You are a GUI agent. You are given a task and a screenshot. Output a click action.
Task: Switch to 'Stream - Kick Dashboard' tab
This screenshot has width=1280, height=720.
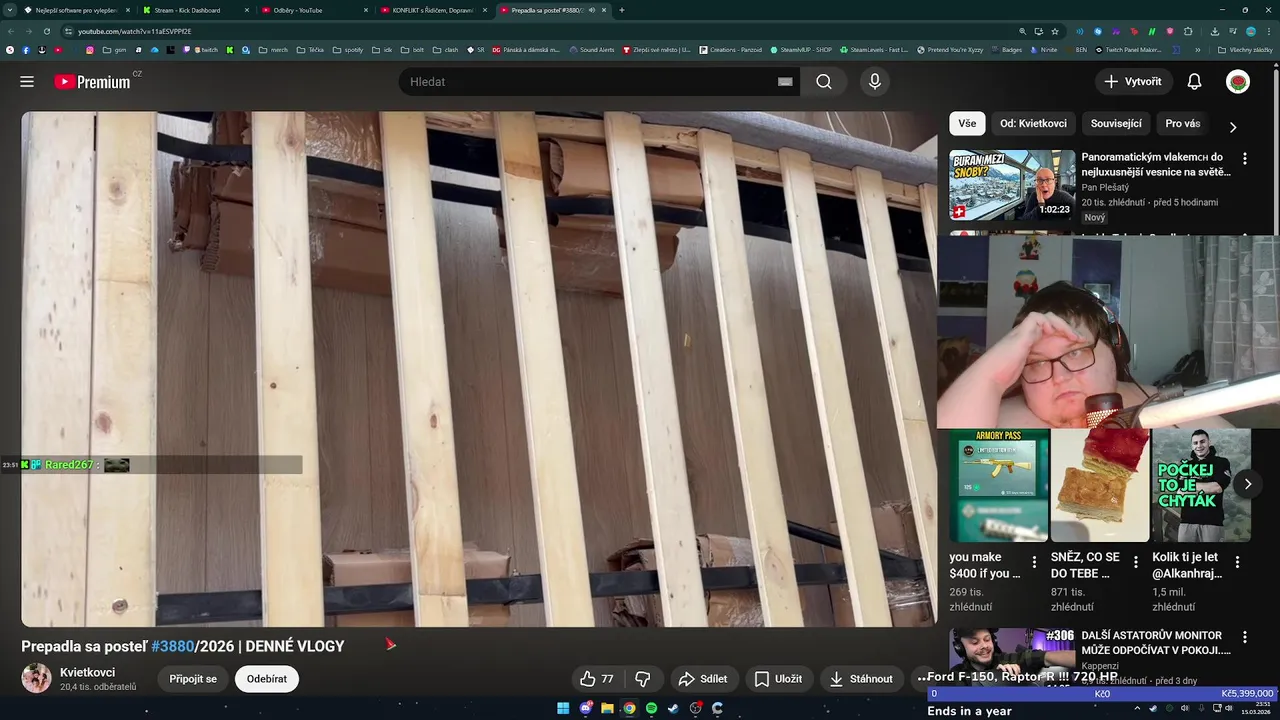[190, 10]
